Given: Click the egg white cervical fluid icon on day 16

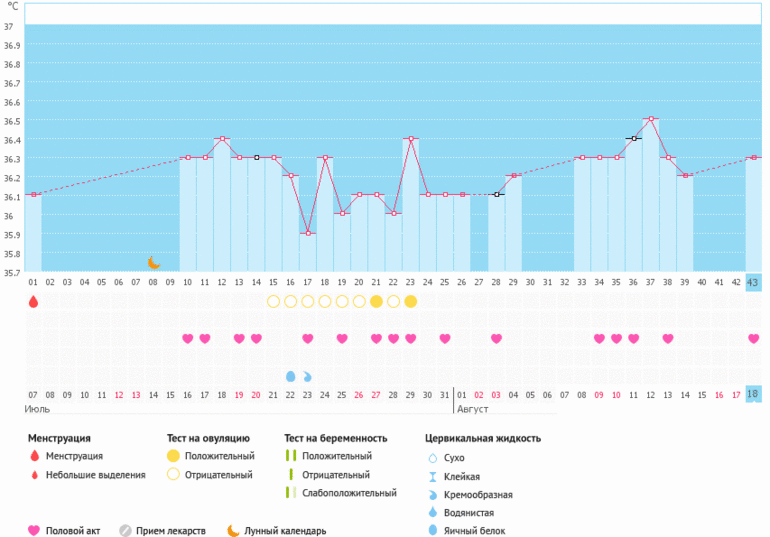Looking at the screenshot, I should pos(290,376).
